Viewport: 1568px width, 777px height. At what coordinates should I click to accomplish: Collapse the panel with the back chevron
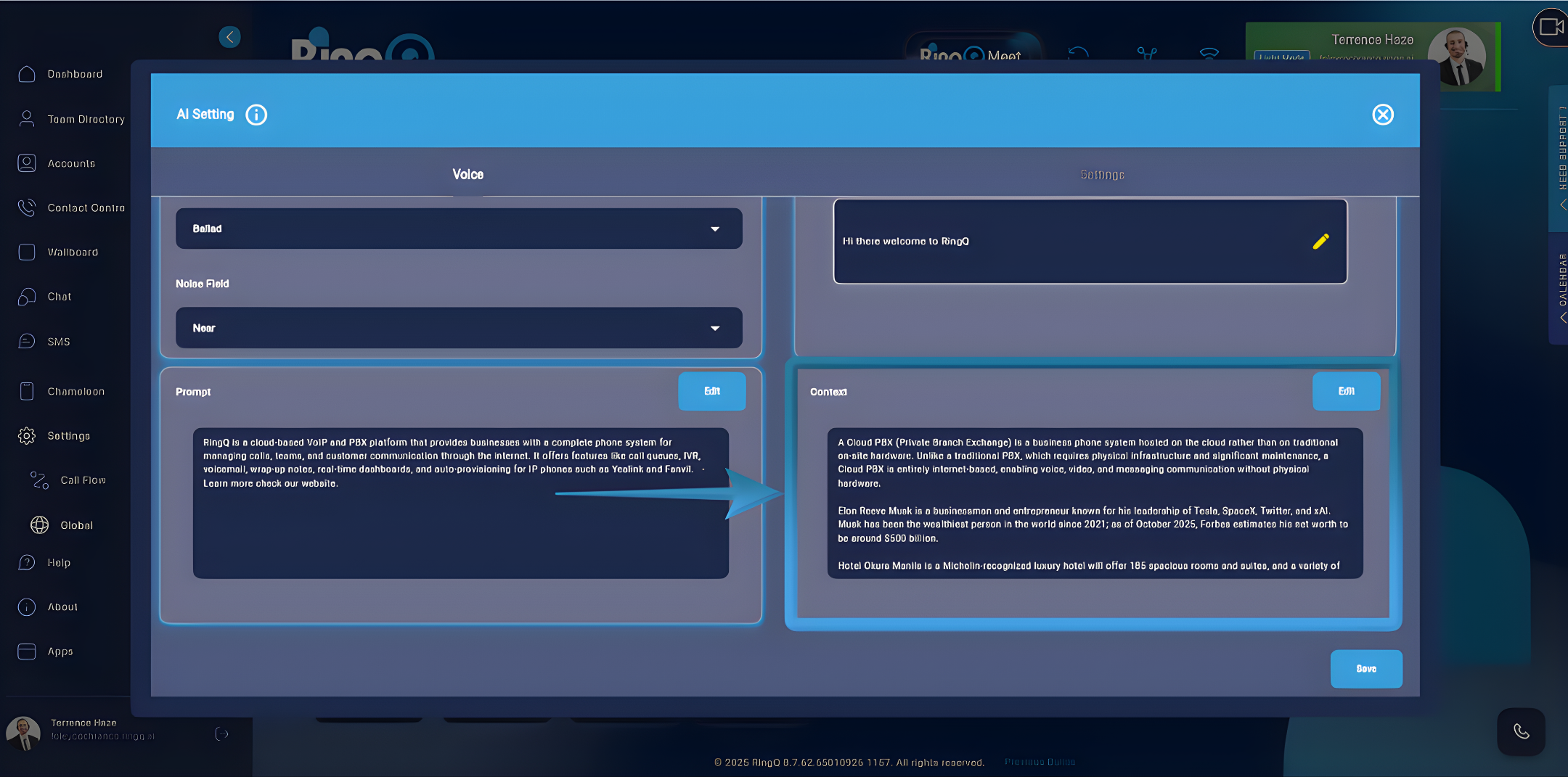pos(230,36)
